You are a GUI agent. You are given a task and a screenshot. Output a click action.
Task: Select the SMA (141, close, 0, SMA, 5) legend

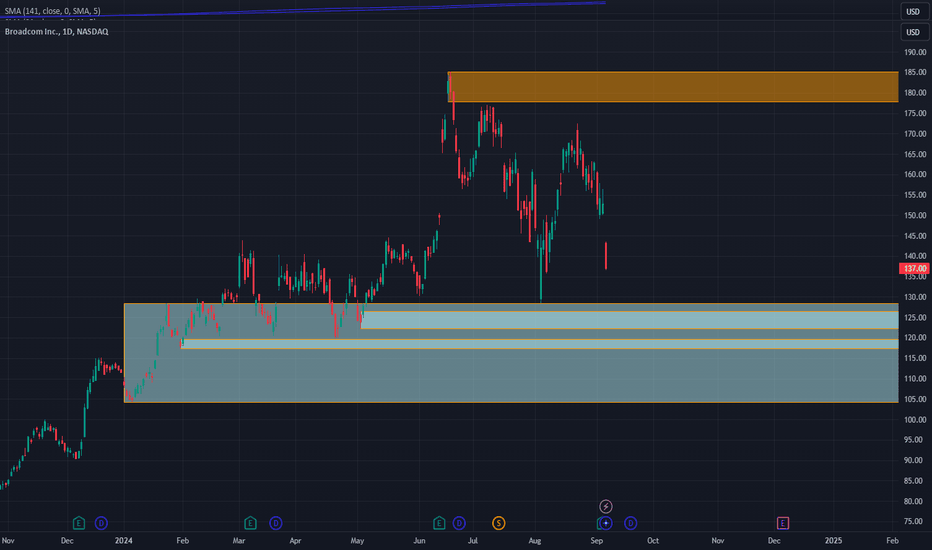coord(52,11)
